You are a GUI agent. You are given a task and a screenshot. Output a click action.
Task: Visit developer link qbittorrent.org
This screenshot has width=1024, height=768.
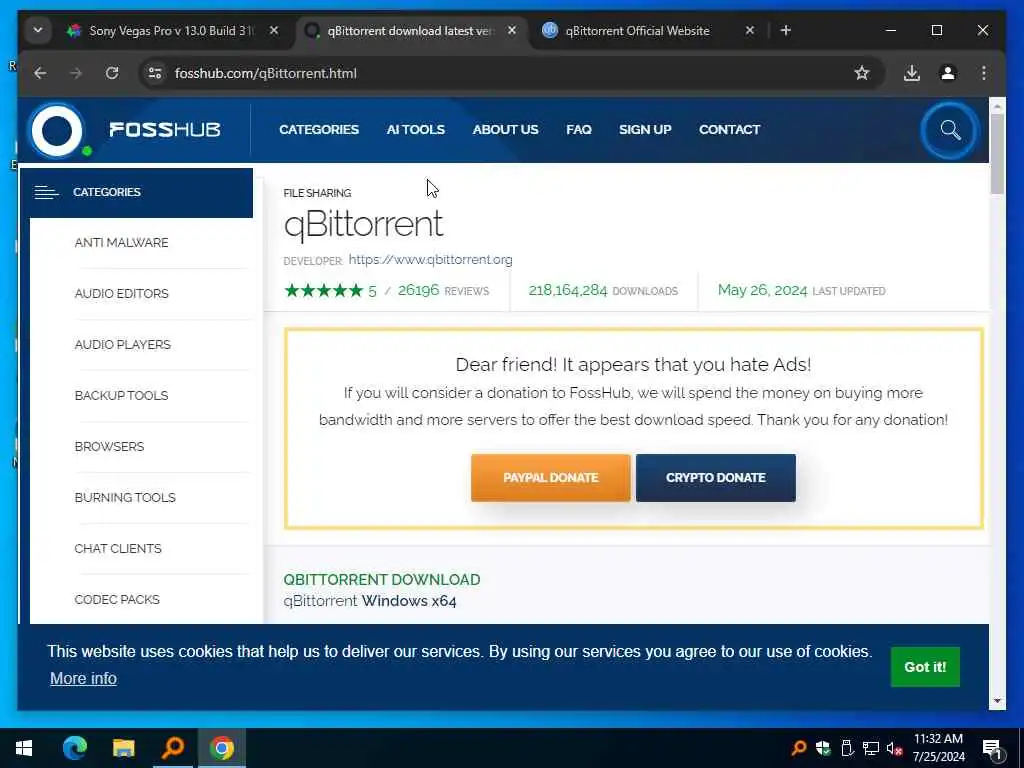pyautogui.click(x=430, y=259)
